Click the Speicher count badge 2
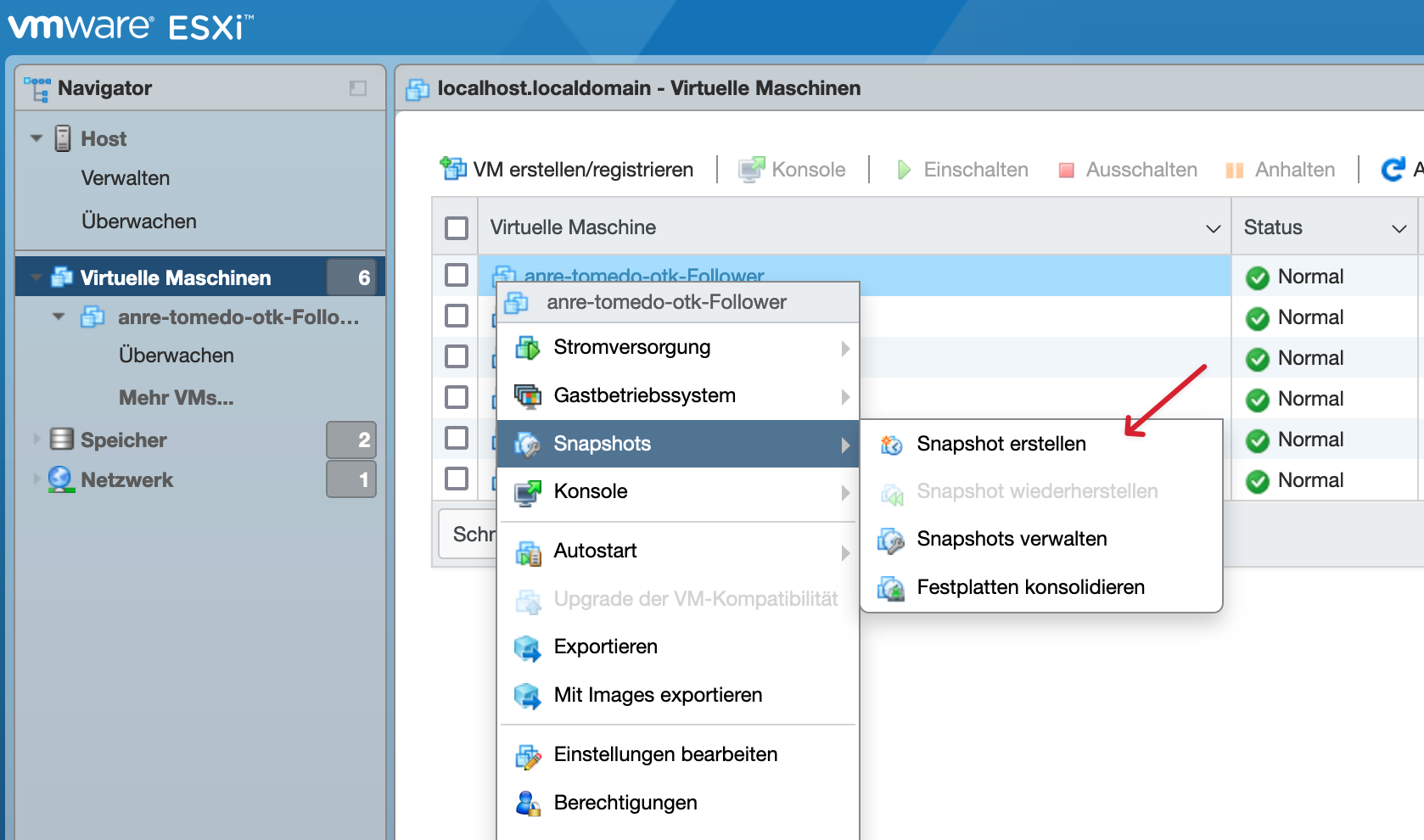1424x840 pixels. pos(351,440)
